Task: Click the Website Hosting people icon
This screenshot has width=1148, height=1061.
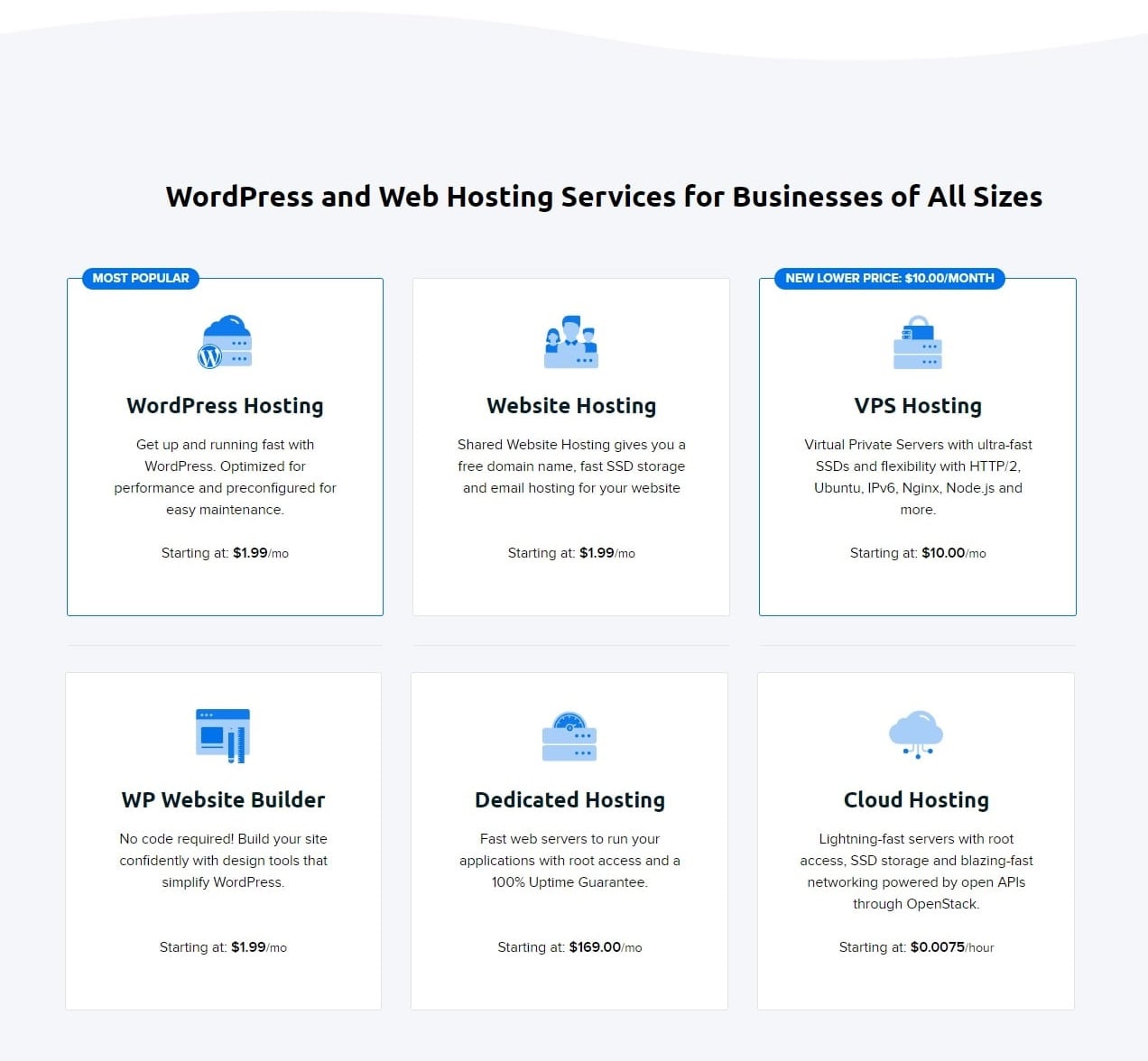Action: click(x=570, y=341)
